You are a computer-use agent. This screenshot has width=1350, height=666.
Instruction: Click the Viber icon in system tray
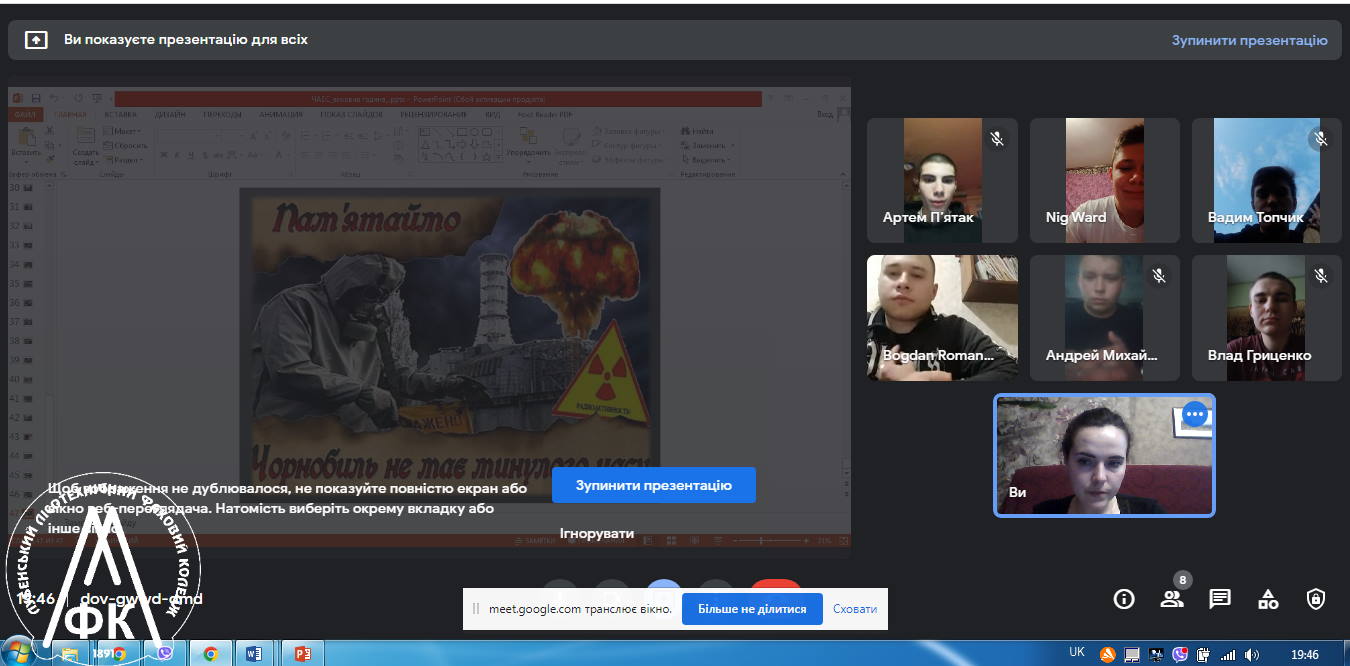(1180, 655)
